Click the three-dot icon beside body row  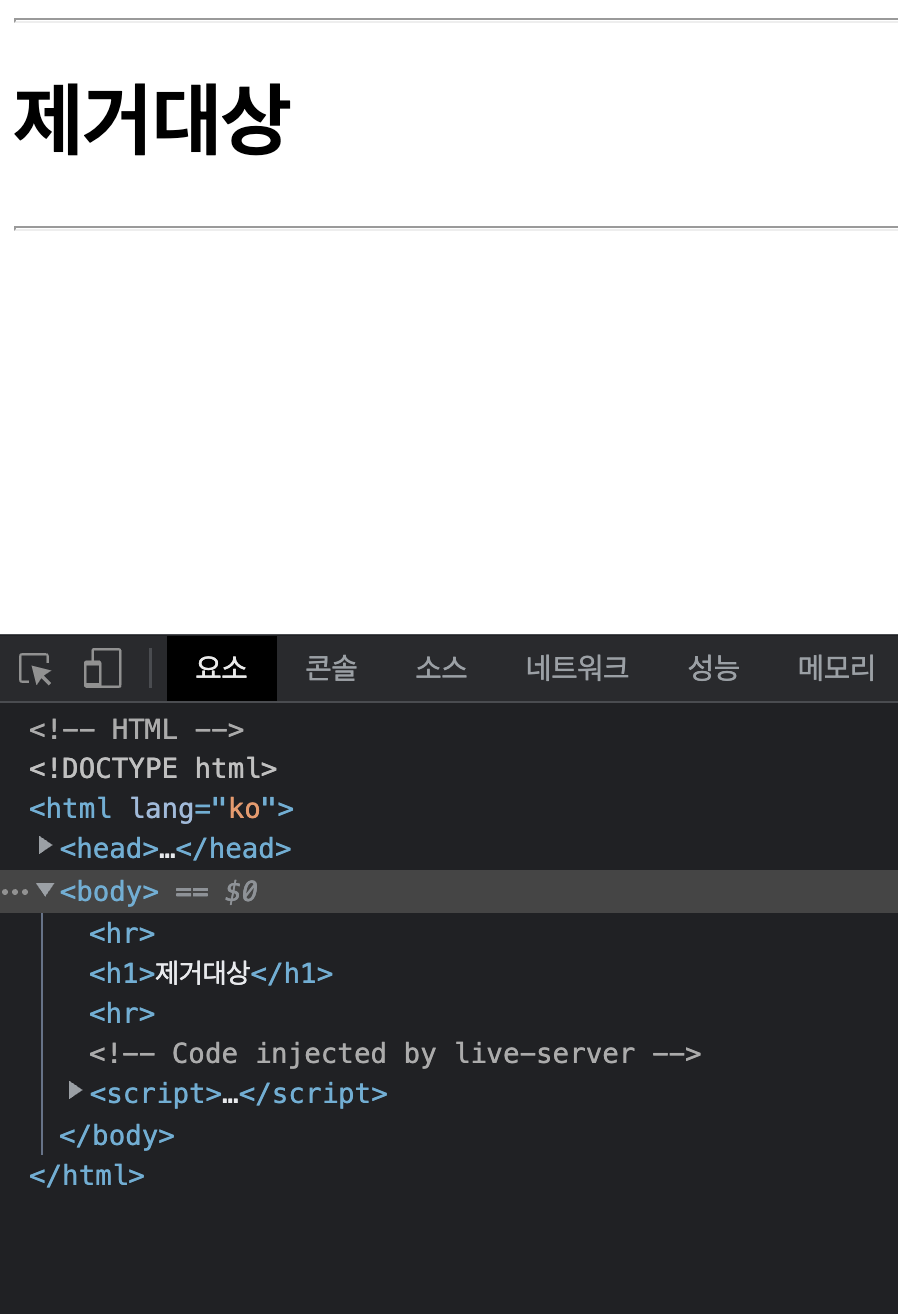pos(15,891)
